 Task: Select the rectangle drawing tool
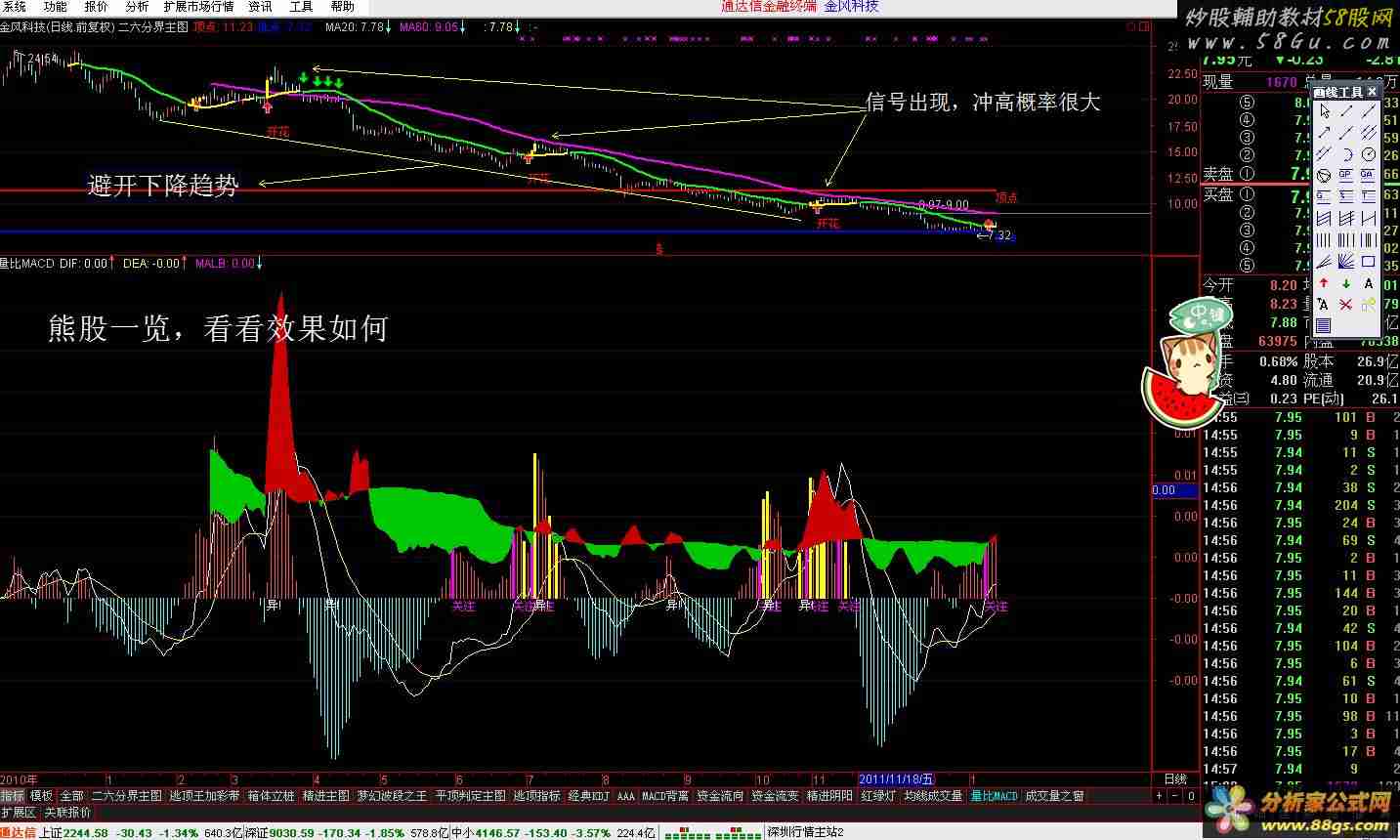click(x=1369, y=262)
